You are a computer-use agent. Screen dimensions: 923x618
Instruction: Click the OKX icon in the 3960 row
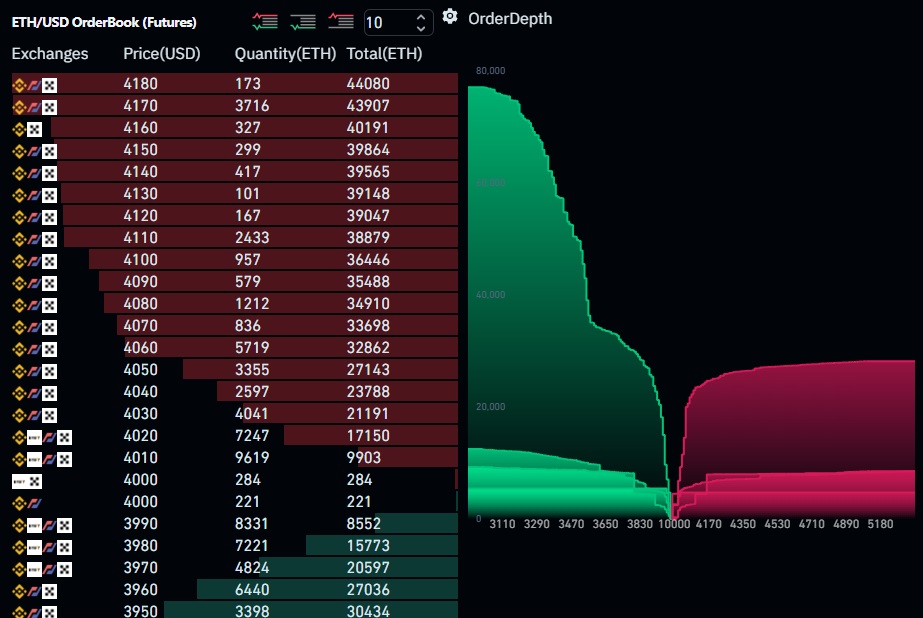[x=49, y=591]
